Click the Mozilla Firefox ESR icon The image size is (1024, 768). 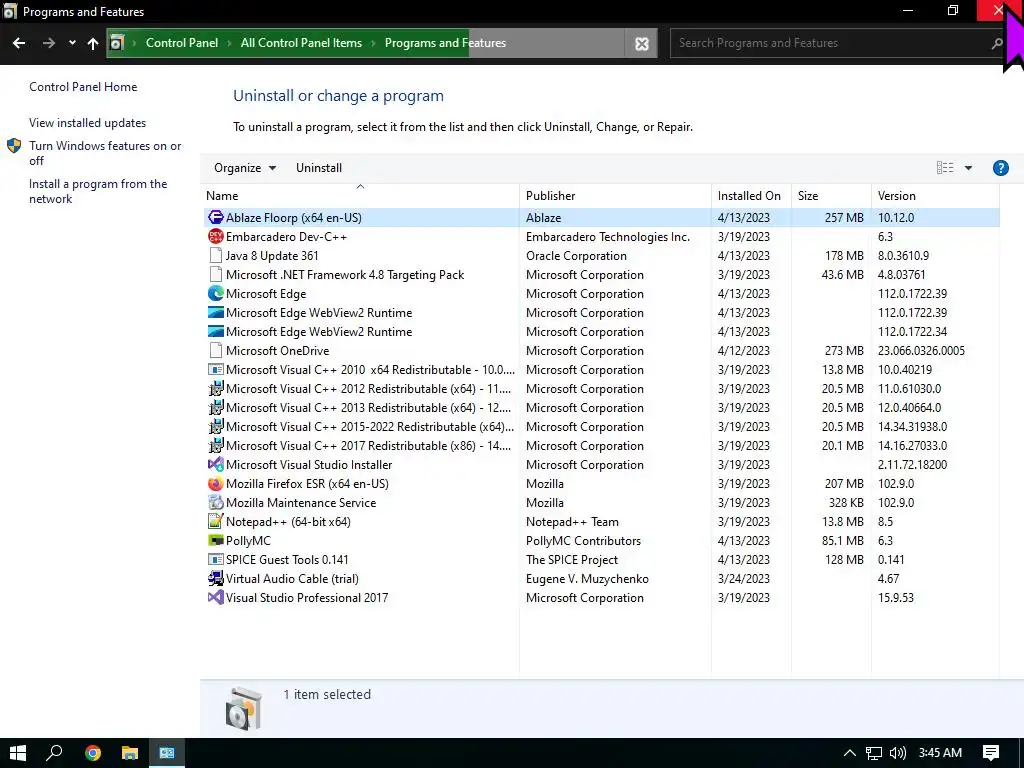point(216,483)
